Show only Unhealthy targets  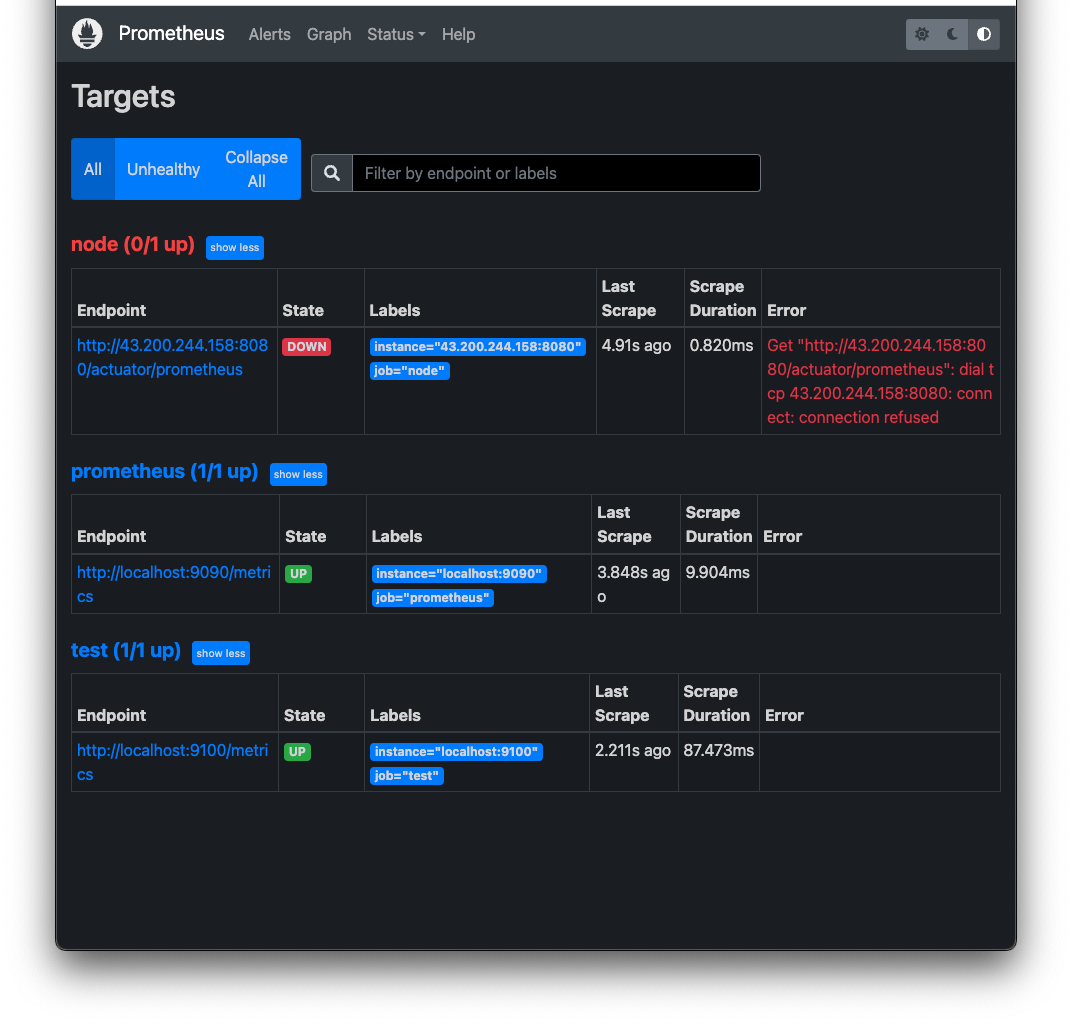[163, 169]
